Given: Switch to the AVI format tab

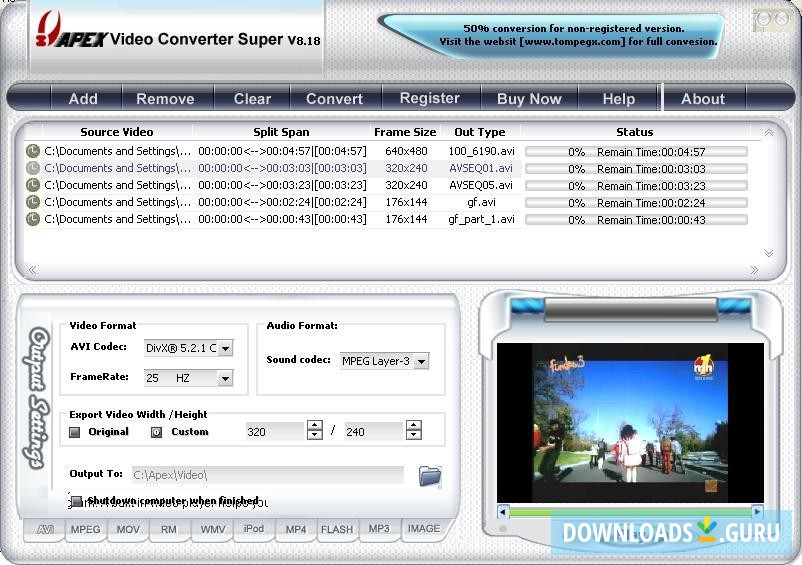Looking at the screenshot, I should click(x=44, y=530).
